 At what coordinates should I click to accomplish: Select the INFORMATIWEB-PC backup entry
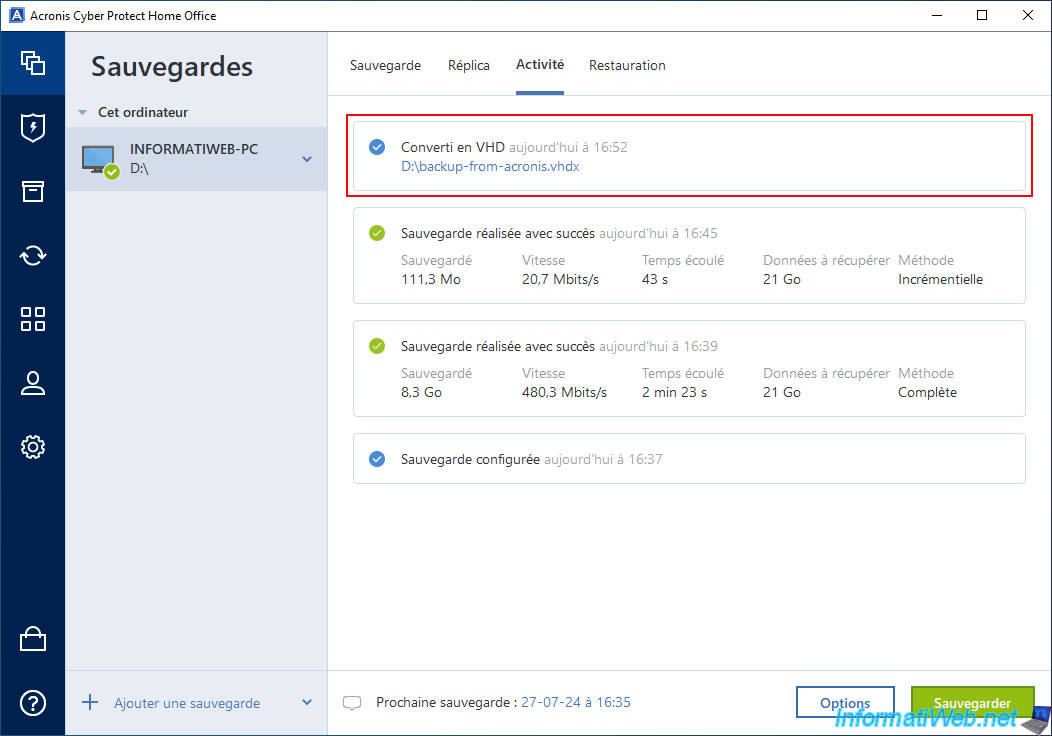click(x=196, y=159)
